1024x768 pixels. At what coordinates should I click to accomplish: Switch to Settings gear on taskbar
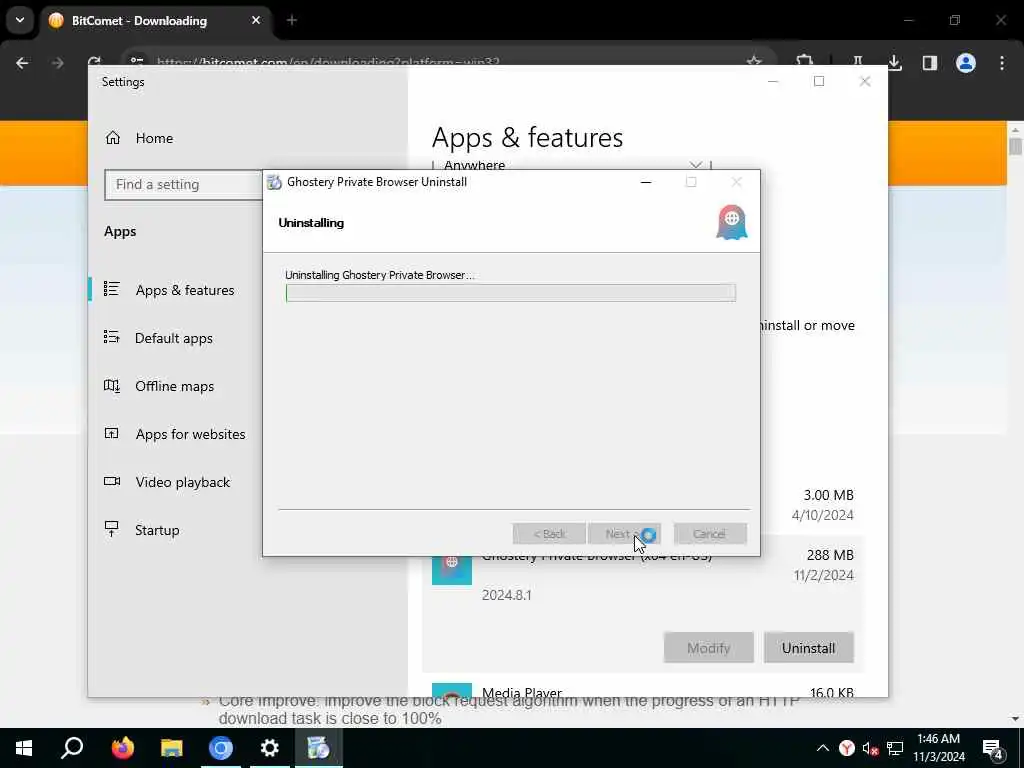[270, 748]
